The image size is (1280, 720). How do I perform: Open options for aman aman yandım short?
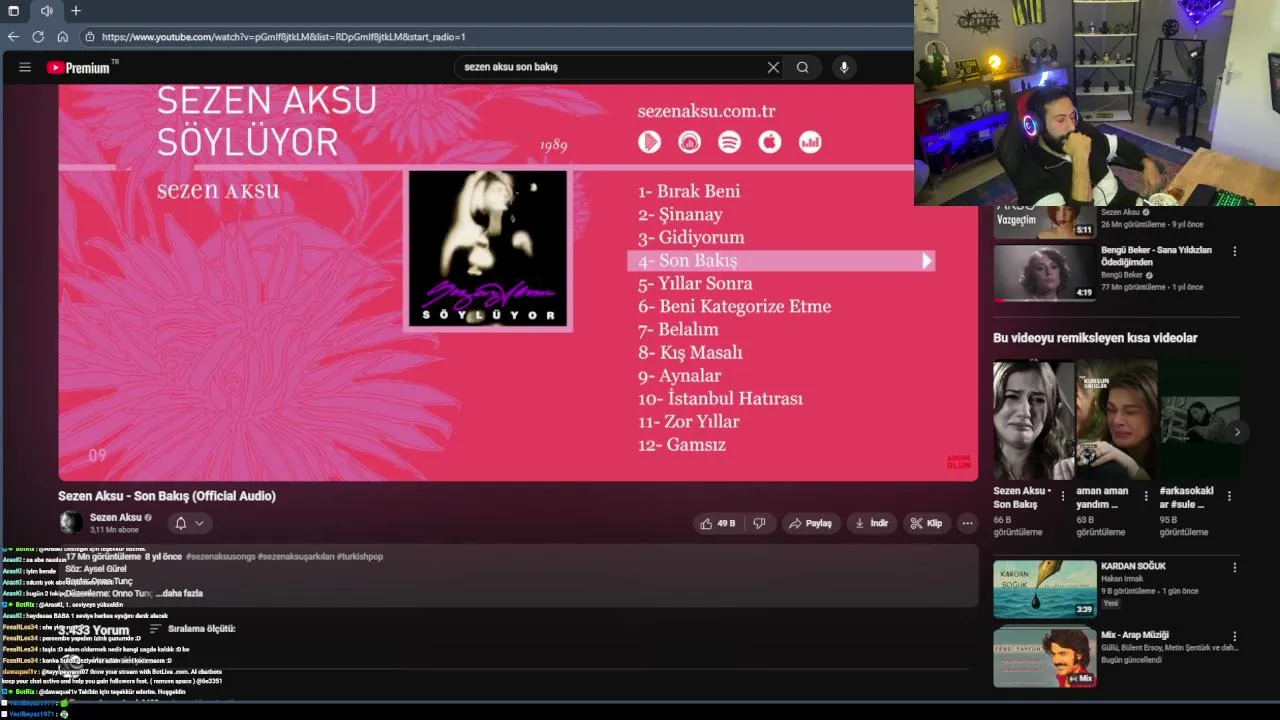point(1146,496)
